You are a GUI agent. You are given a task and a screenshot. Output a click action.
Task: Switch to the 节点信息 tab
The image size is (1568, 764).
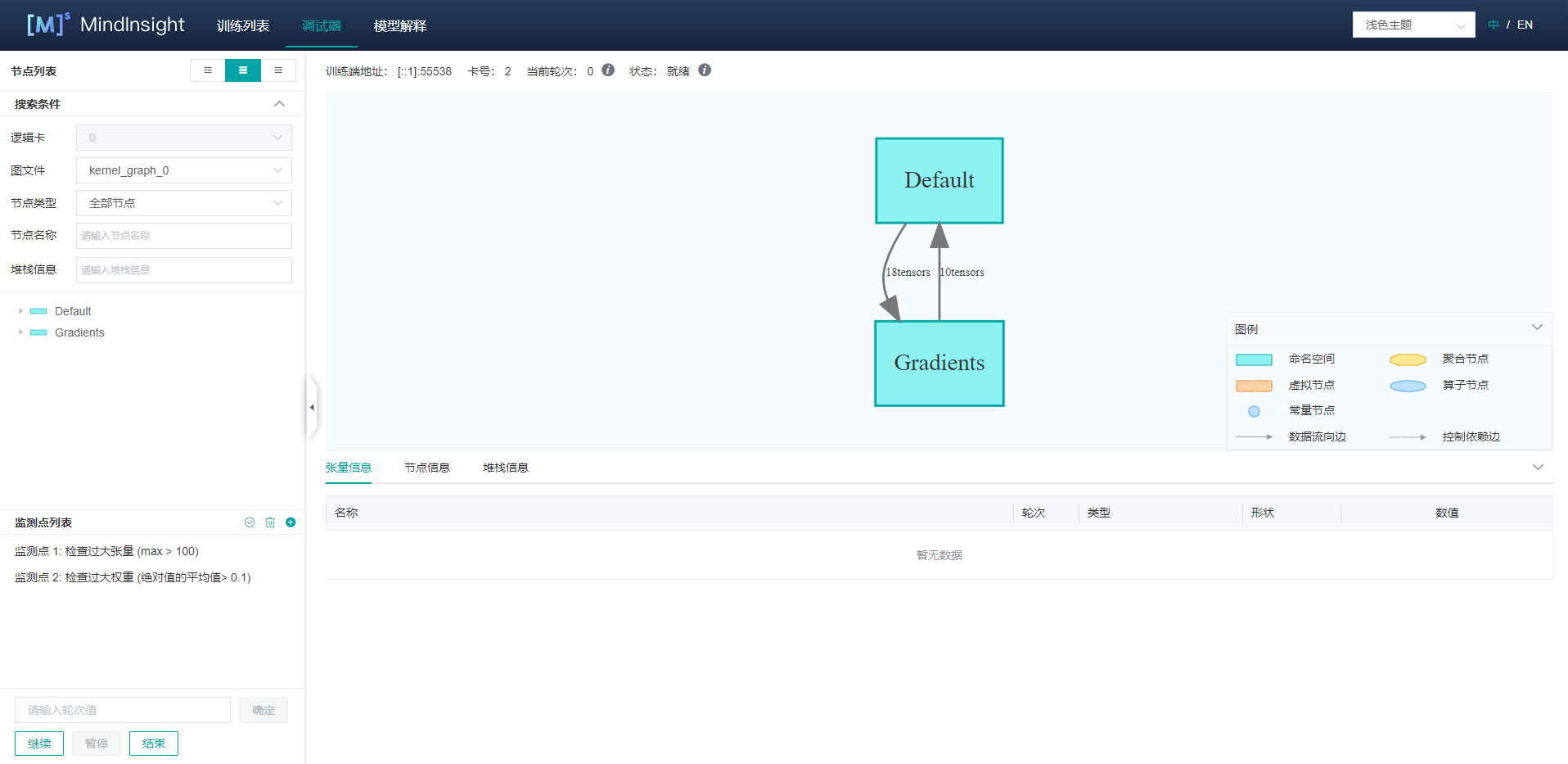[x=427, y=468]
